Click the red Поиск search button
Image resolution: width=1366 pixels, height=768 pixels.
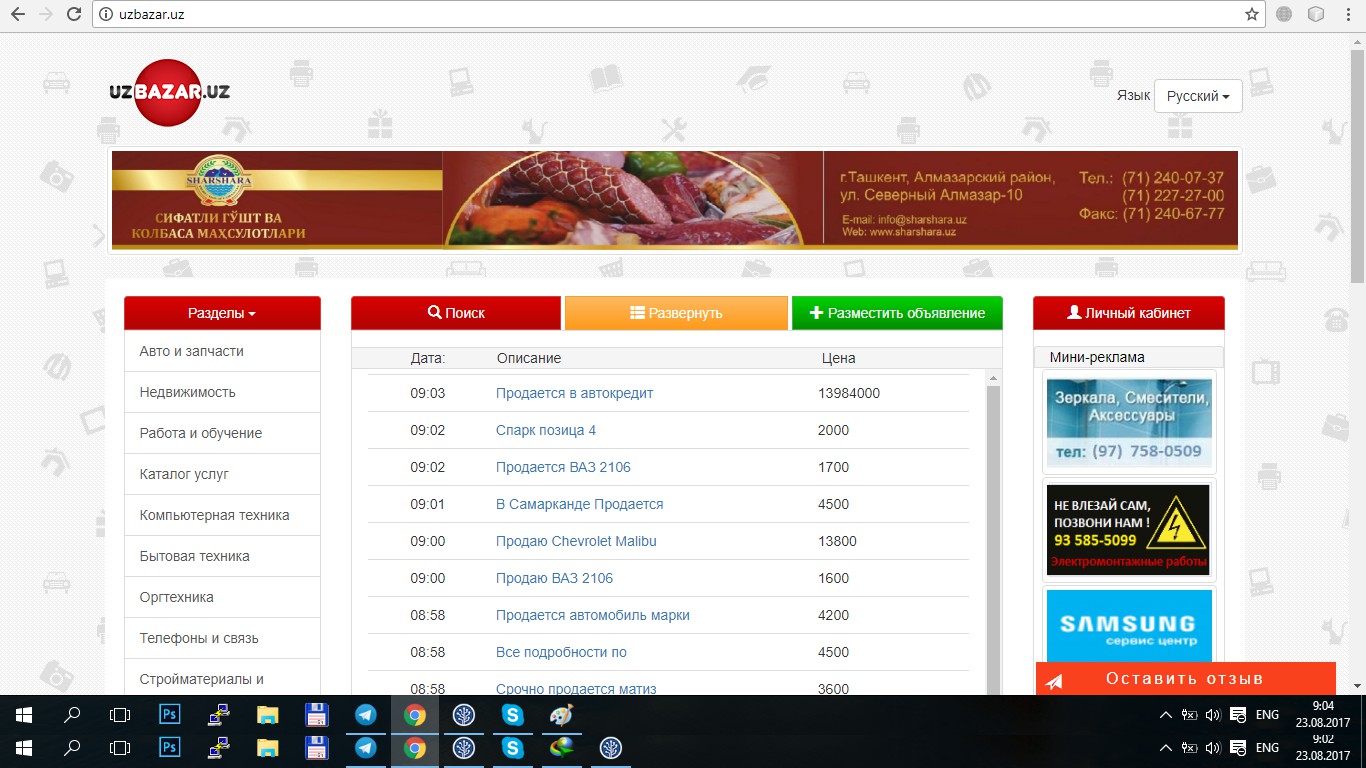(456, 313)
